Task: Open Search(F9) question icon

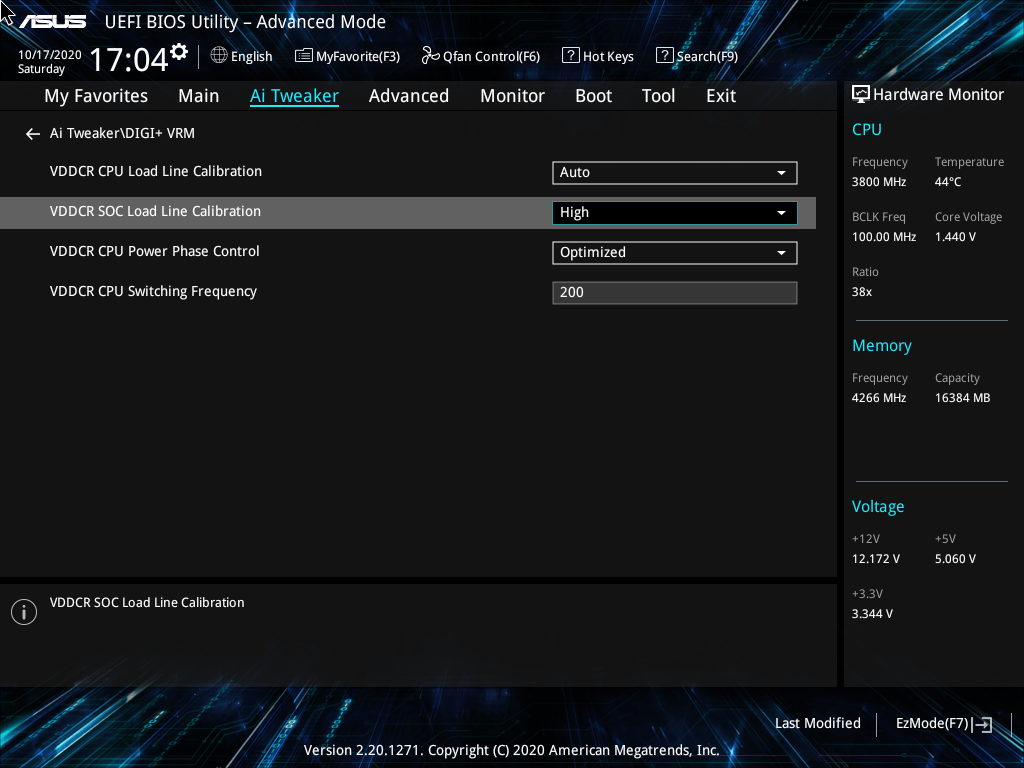Action: click(x=664, y=56)
